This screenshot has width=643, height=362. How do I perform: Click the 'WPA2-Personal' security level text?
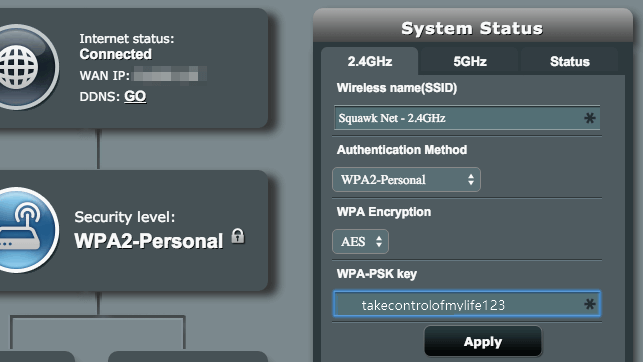pos(148,241)
